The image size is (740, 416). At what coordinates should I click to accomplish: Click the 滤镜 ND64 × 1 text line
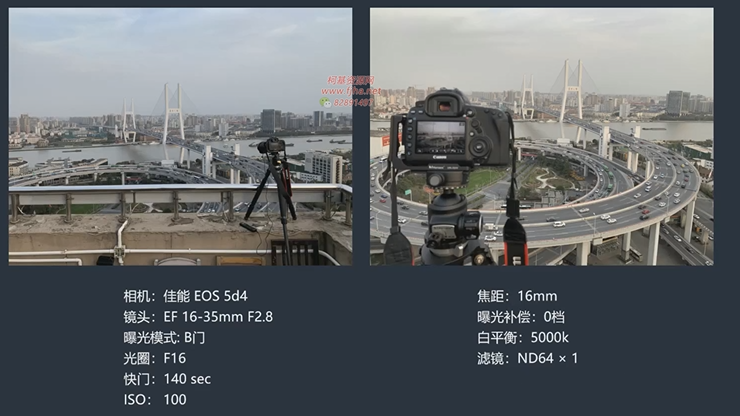[x=528, y=358]
